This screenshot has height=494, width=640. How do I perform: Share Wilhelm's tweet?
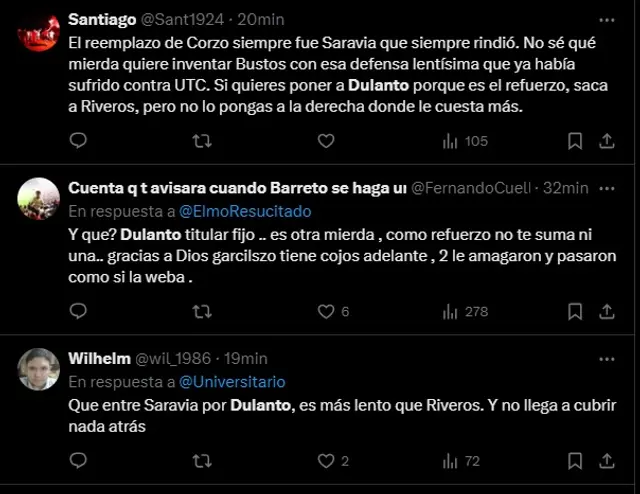[607, 461]
